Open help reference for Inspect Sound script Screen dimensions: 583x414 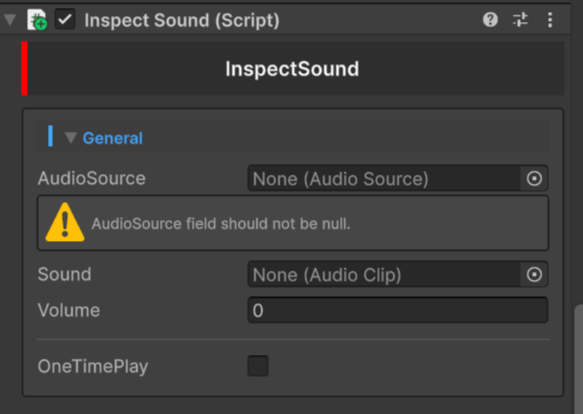click(x=490, y=19)
